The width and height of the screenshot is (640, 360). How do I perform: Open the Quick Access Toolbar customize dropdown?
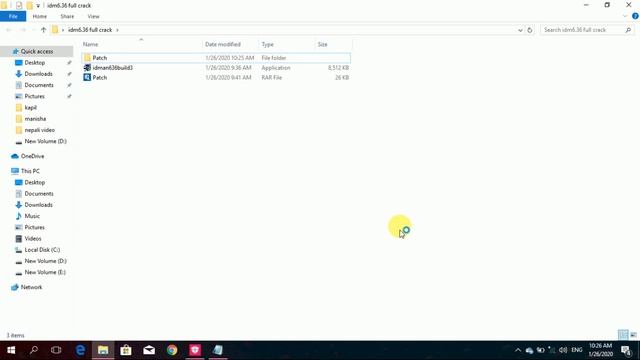pos(38,6)
